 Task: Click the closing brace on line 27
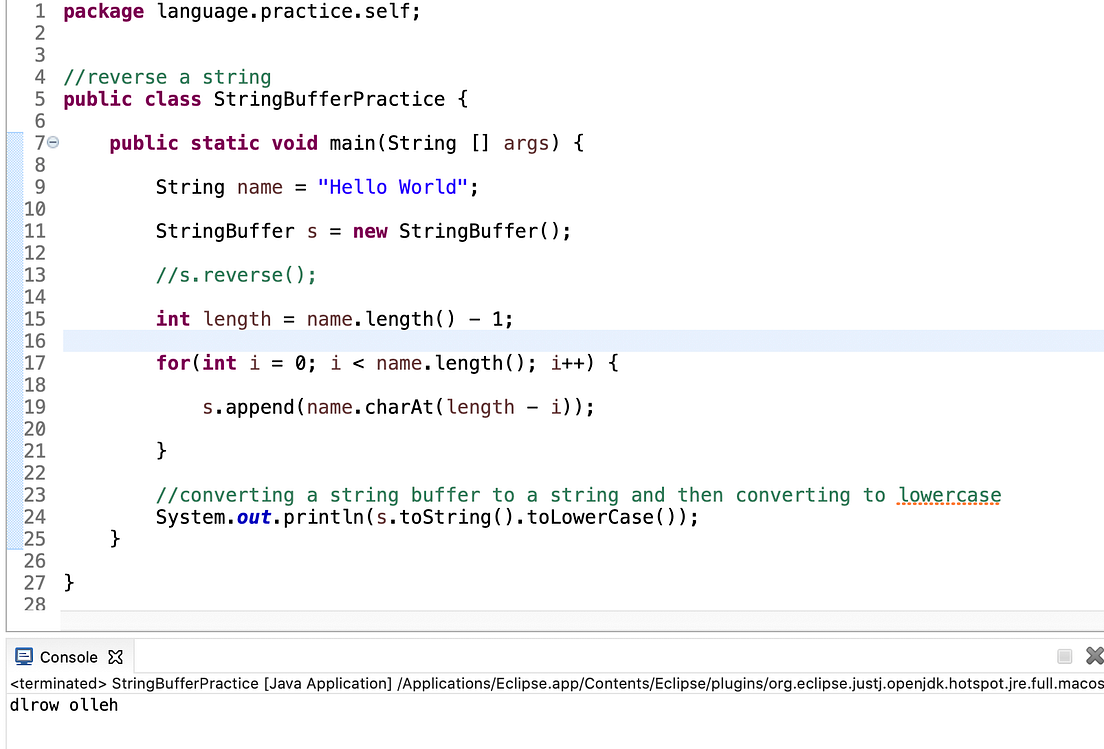click(x=69, y=583)
